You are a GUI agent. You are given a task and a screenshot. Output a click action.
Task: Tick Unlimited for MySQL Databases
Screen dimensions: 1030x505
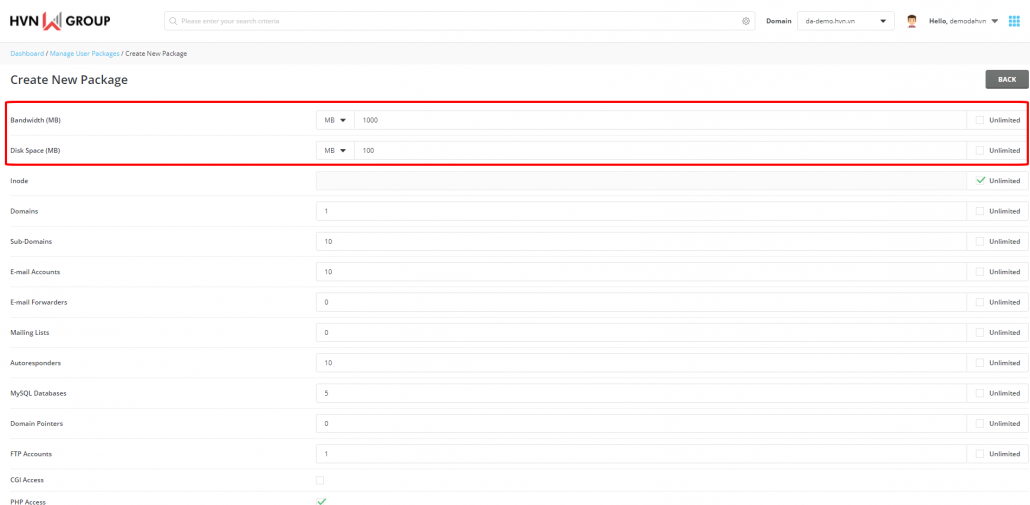980,393
